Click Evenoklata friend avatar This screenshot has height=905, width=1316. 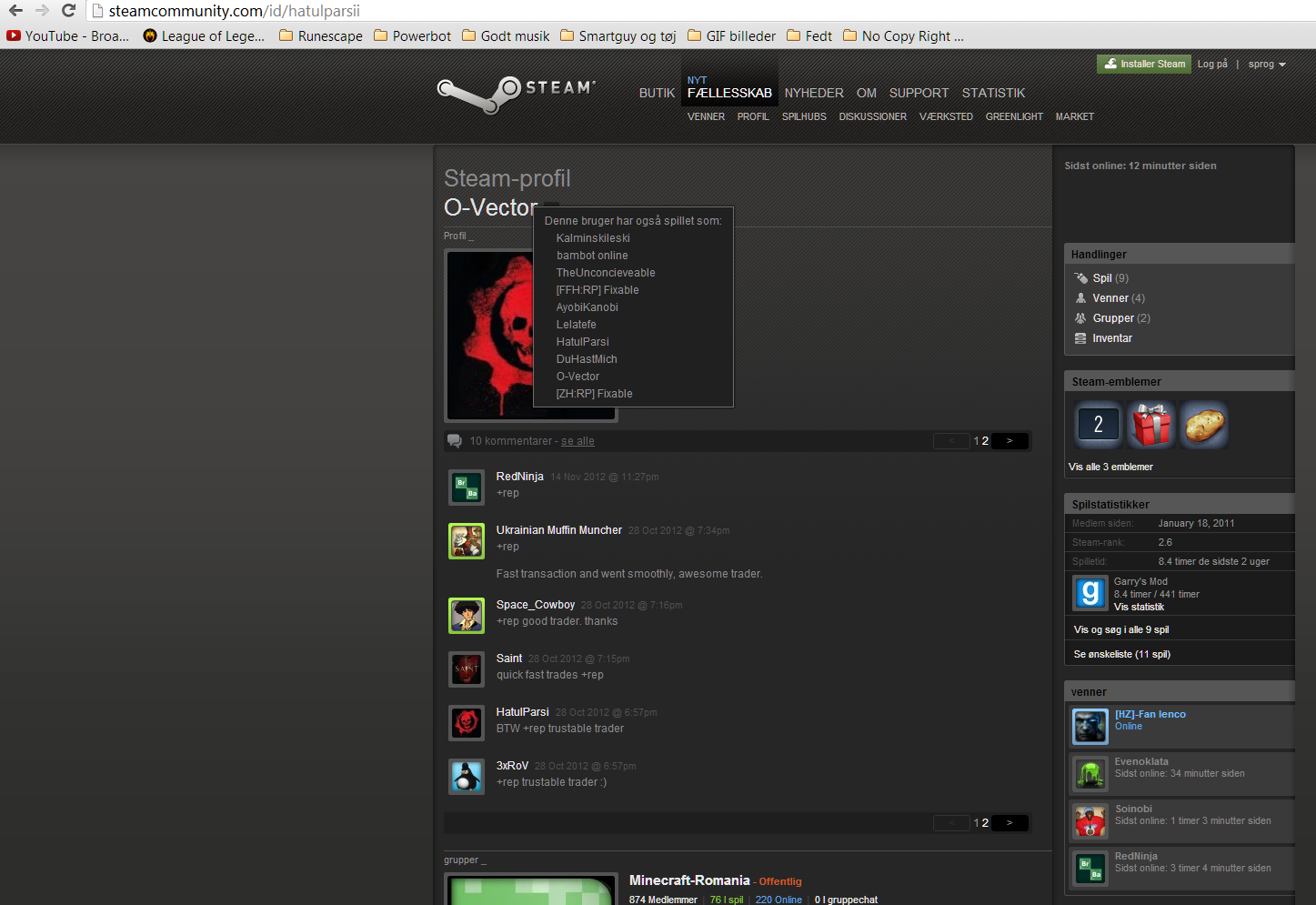click(1090, 774)
